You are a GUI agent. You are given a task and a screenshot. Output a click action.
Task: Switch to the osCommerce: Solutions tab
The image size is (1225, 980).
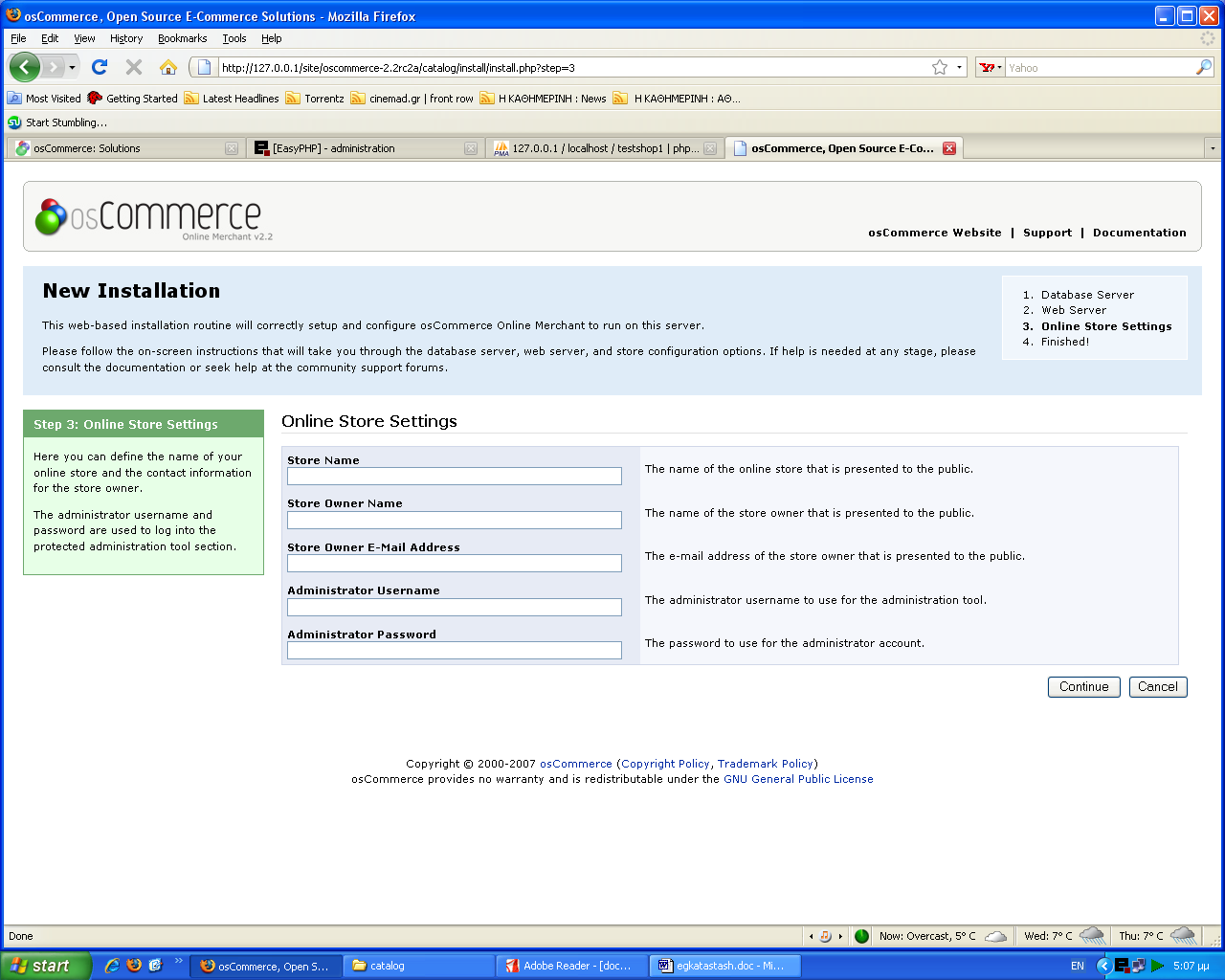(x=124, y=148)
